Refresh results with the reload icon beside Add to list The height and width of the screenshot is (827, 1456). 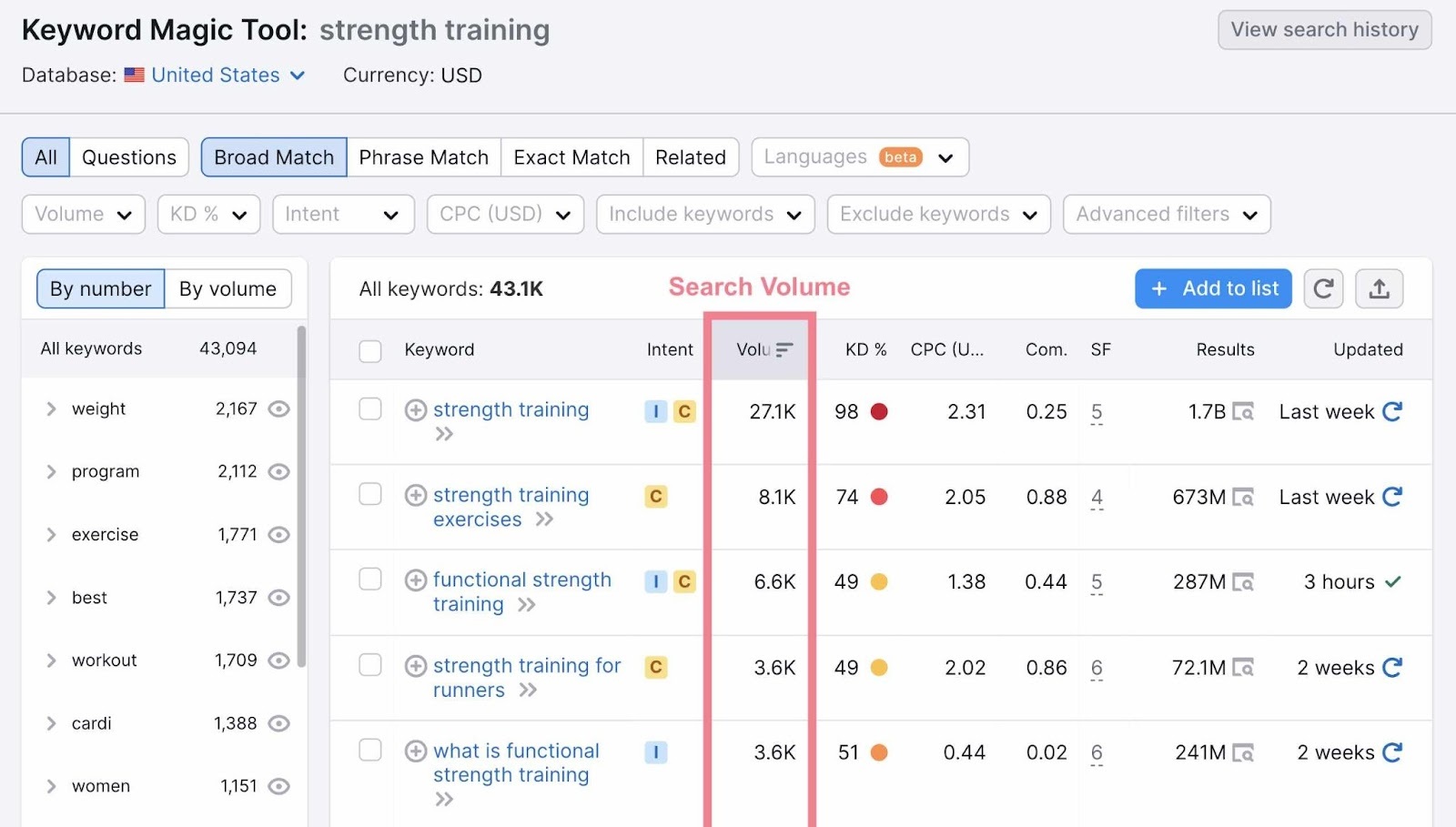[1323, 288]
